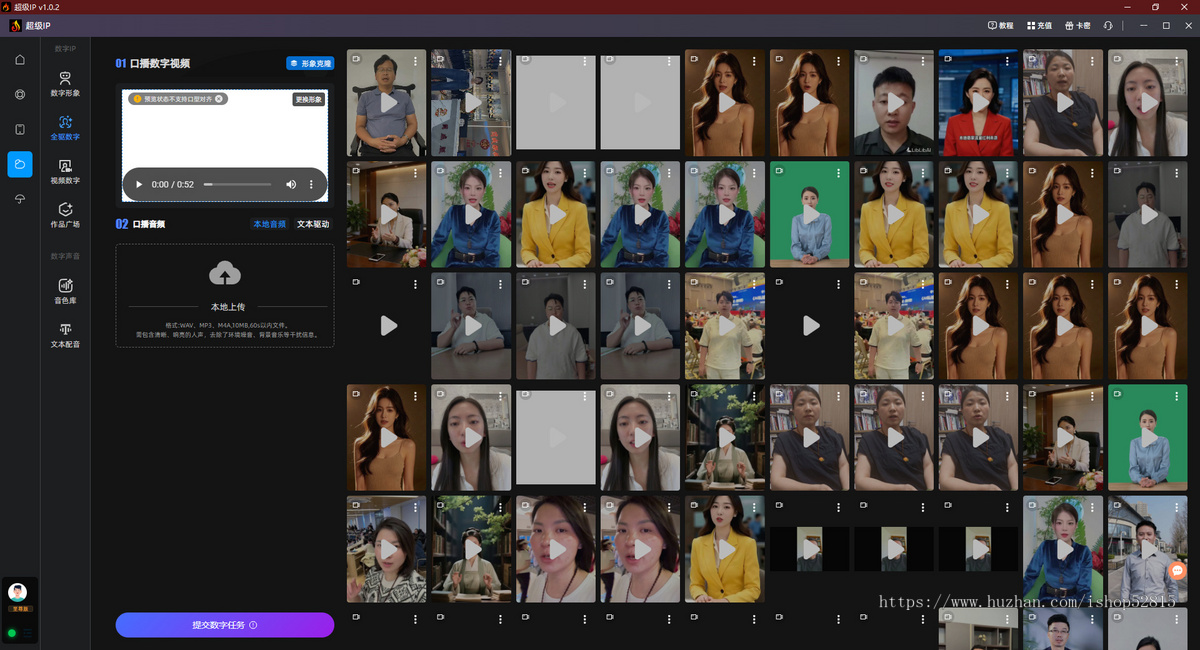Click the headset customer service icon
The width and height of the screenshot is (1200, 650).
(1108, 25)
